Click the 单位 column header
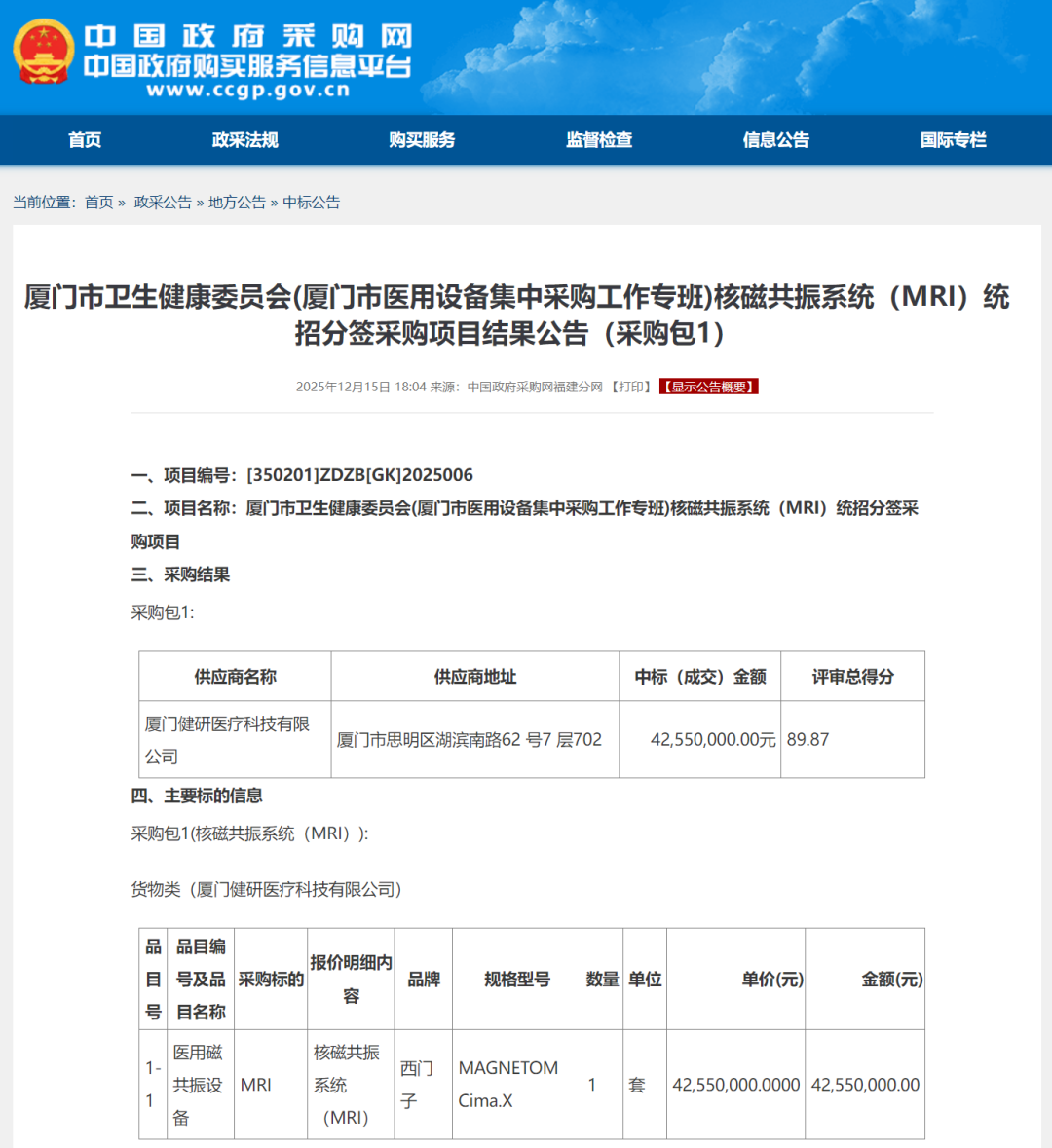This screenshot has width=1052, height=1148. tap(645, 980)
